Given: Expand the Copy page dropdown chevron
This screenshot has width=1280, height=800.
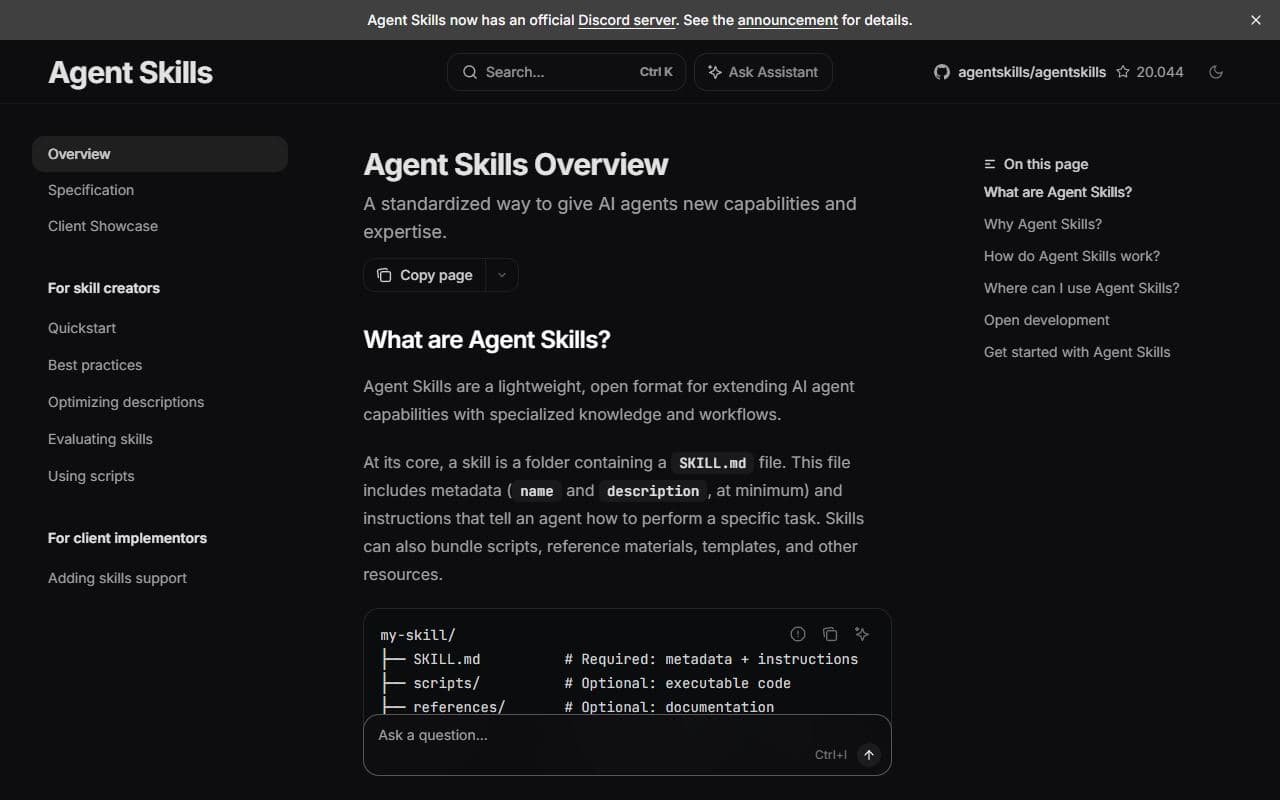Looking at the screenshot, I should coord(502,275).
